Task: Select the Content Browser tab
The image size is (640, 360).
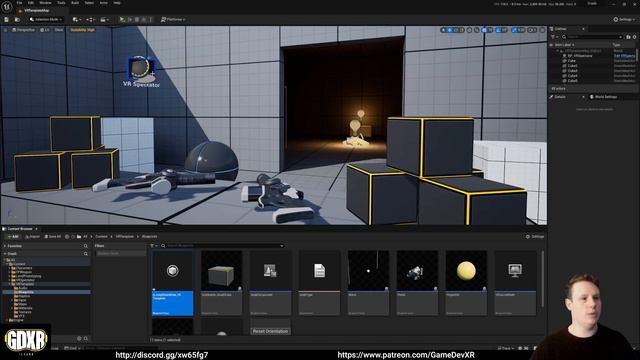Action: coord(19,229)
